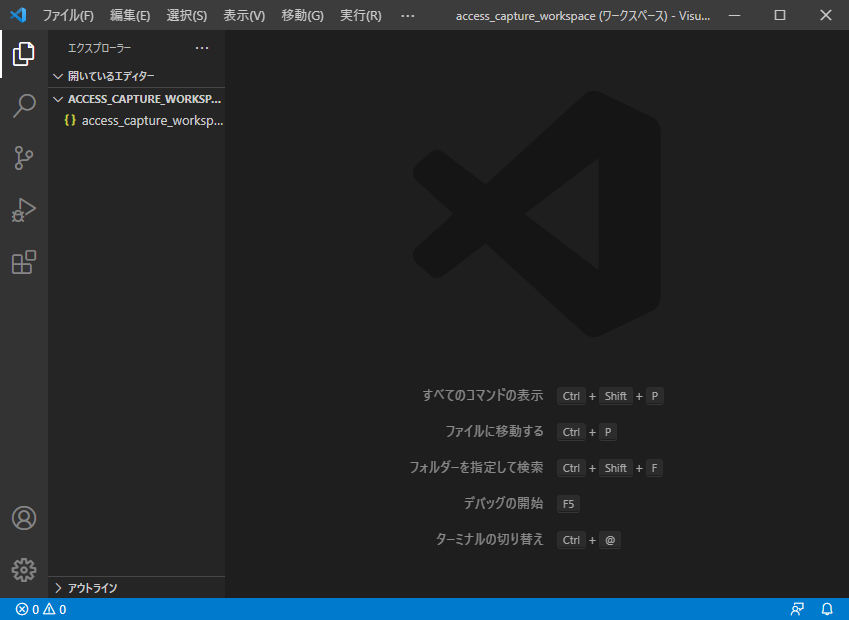Click デバッグの開始 label
The height and width of the screenshot is (620, 849).
pyautogui.click(x=503, y=503)
